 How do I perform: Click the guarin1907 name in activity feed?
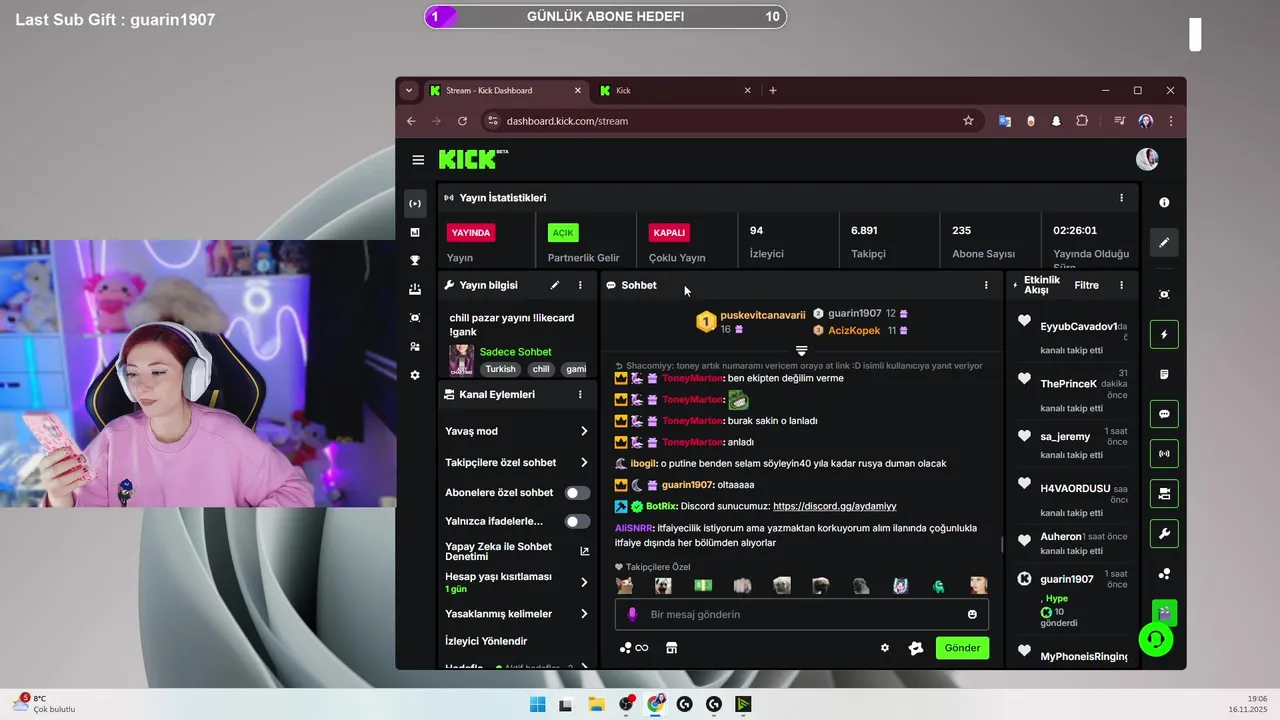(x=1066, y=579)
